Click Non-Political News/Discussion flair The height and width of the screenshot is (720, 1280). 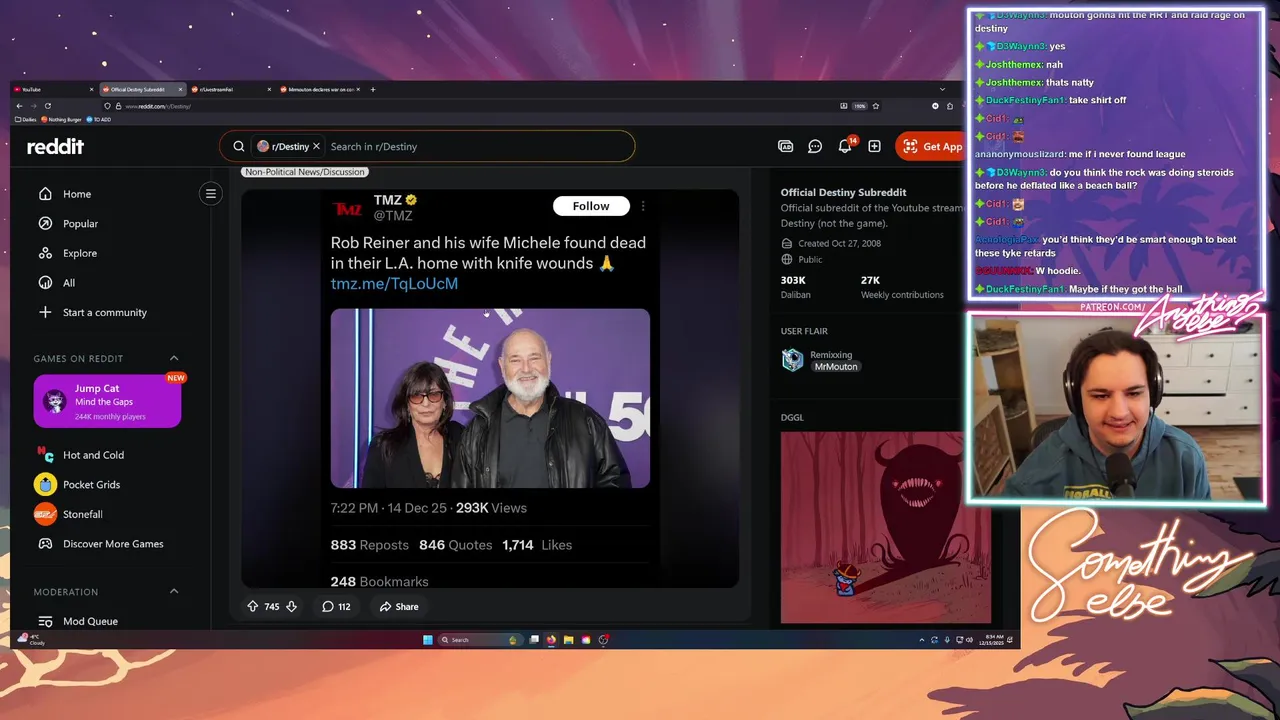coord(304,172)
